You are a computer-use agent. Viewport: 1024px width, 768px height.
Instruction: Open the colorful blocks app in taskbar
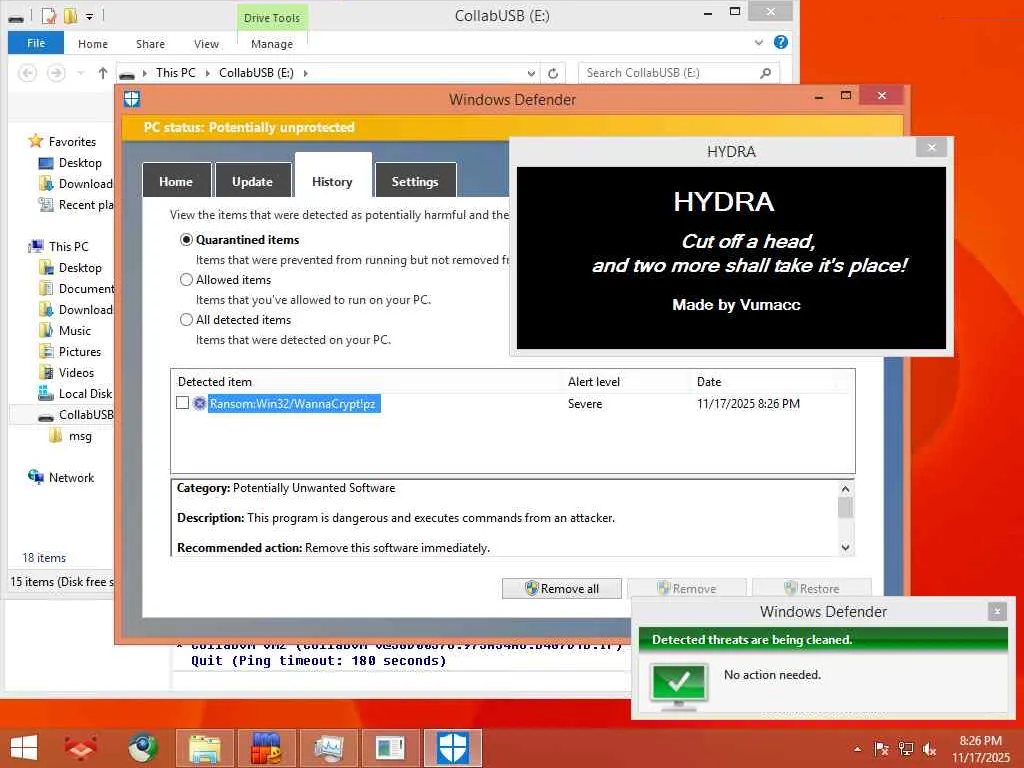[x=266, y=748]
